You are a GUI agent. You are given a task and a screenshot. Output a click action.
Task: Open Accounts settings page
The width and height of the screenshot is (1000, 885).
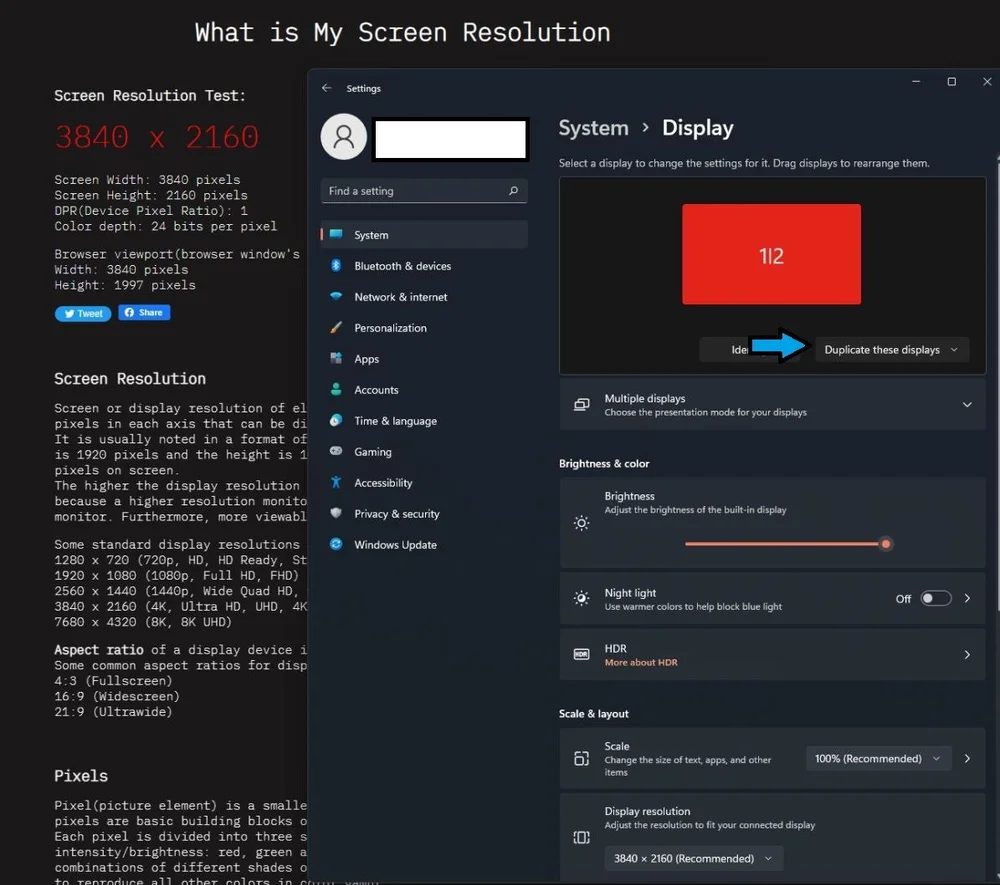[x=424, y=390]
